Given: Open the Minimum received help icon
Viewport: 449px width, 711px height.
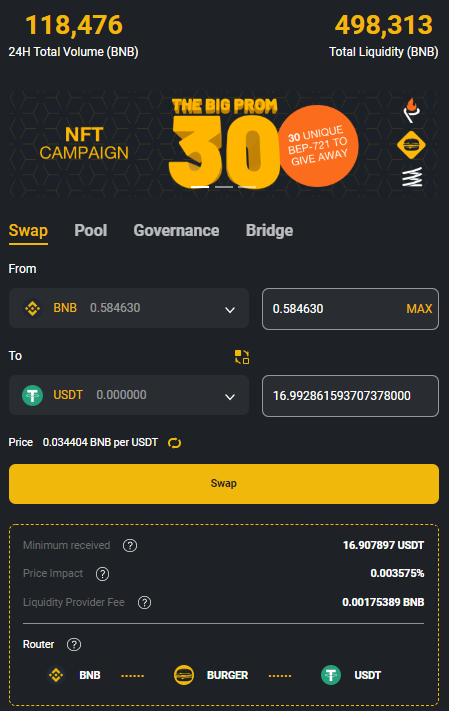Looking at the screenshot, I should (130, 545).
